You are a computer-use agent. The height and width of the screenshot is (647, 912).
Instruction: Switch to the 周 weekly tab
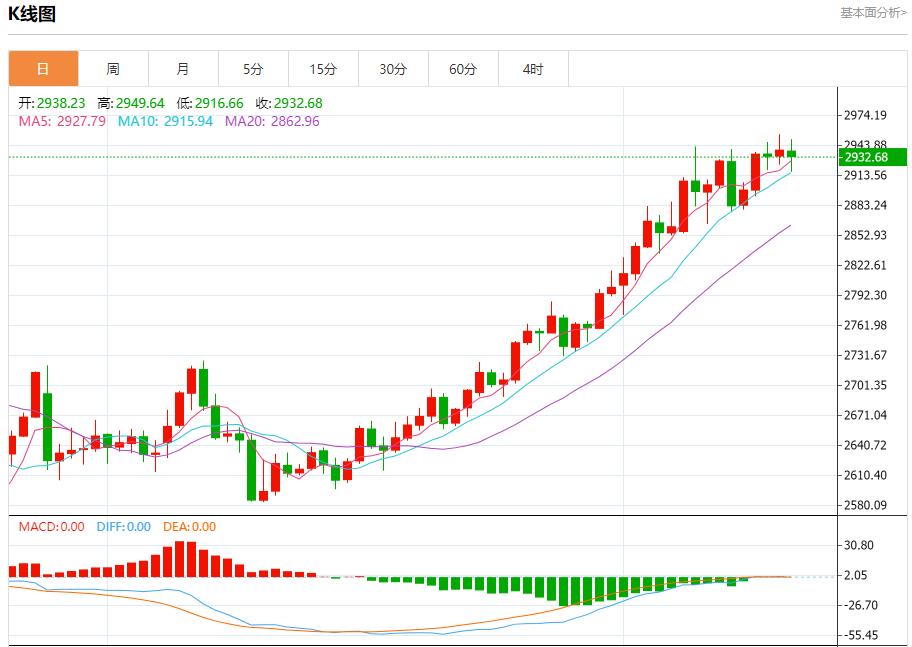pyautogui.click(x=113, y=69)
